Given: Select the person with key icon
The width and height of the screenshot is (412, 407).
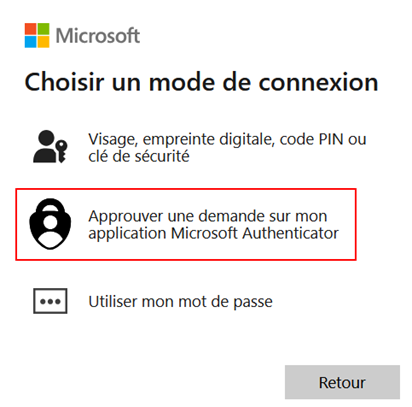Looking at the screenshot, I should 50,147.
